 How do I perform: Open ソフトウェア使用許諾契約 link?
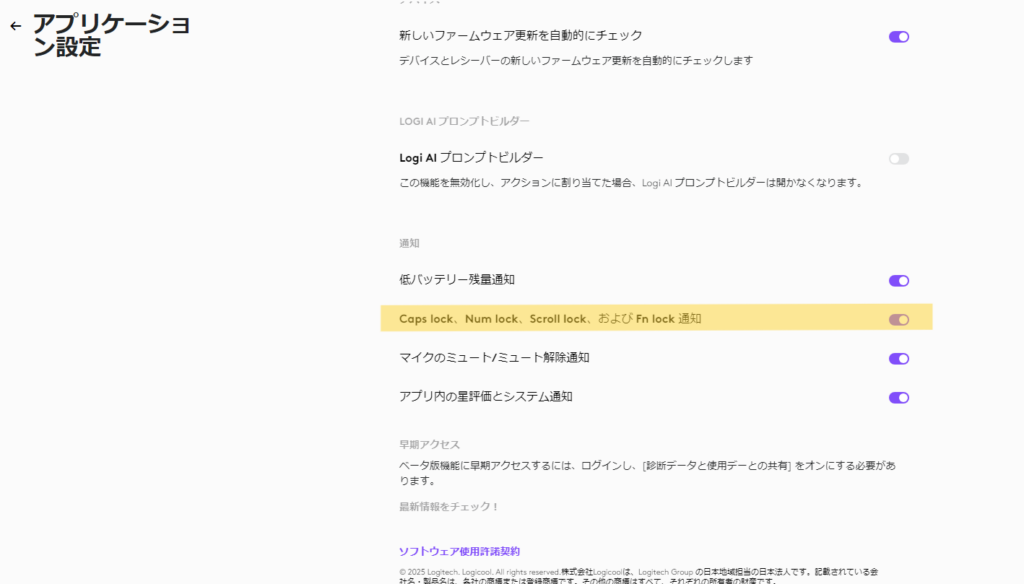[459, 551]
